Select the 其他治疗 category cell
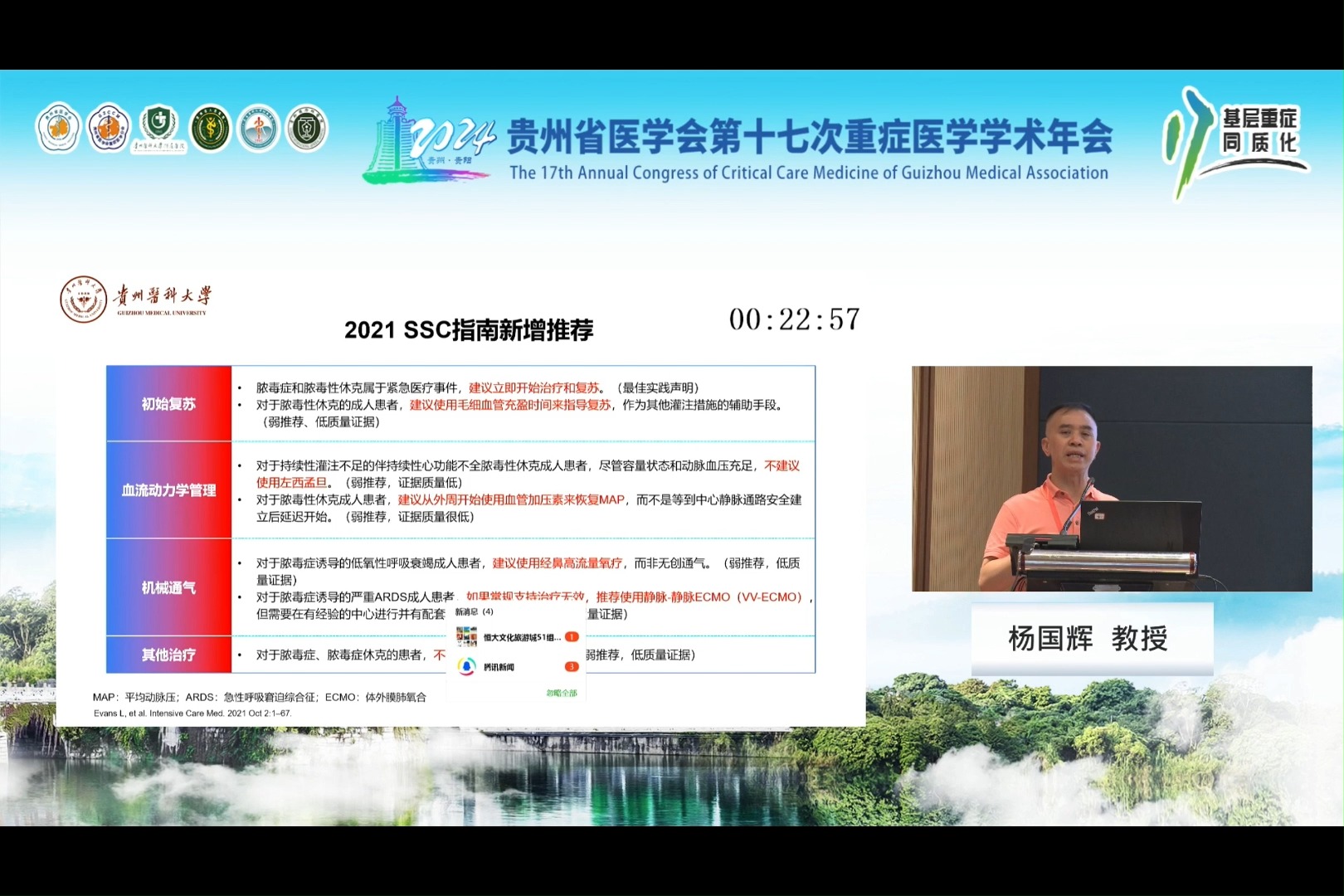This screenshot has width=1344, height=896. click(x=169, y=655)
